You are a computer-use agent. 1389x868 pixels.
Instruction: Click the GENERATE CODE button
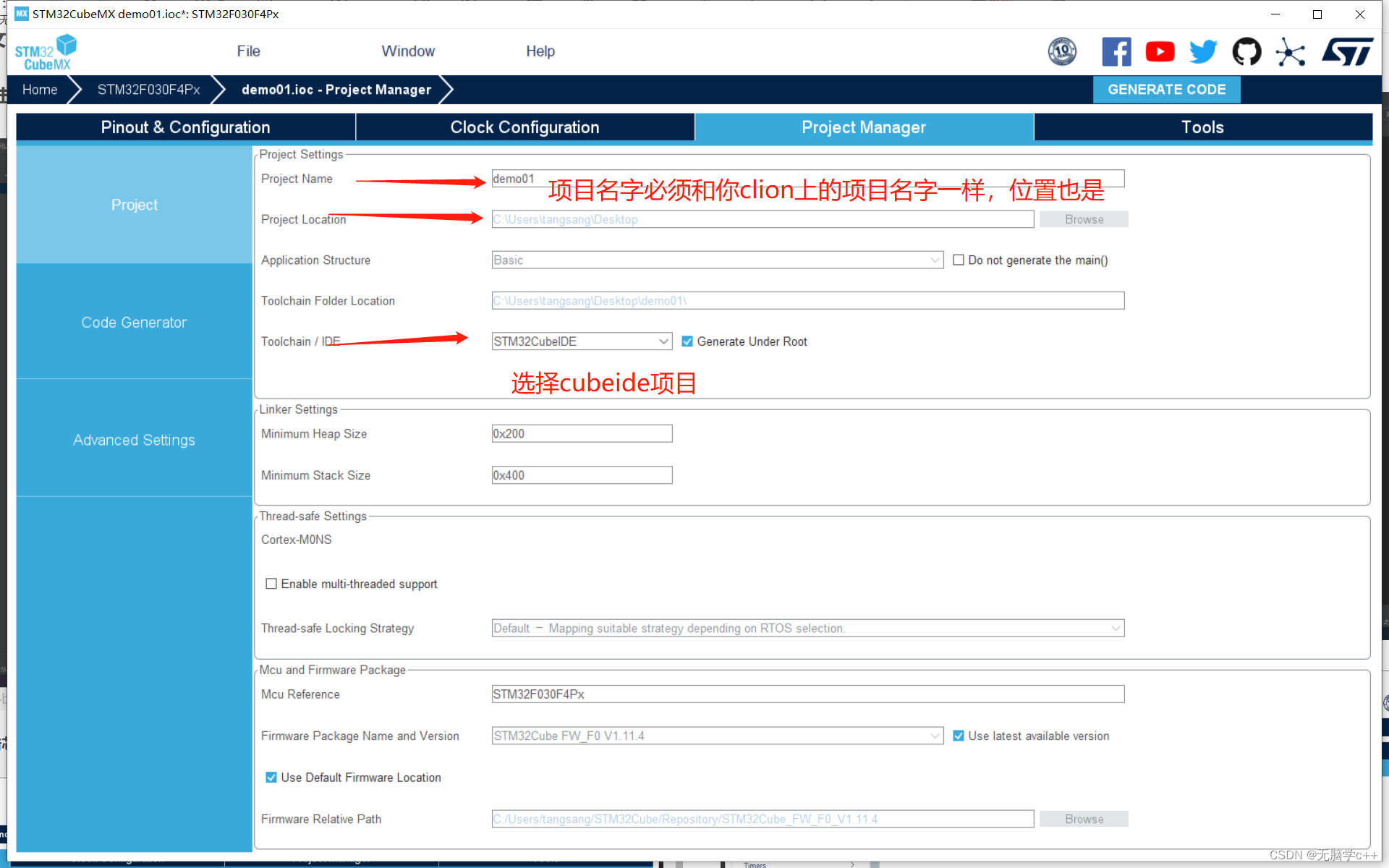tap(1166, 90)
